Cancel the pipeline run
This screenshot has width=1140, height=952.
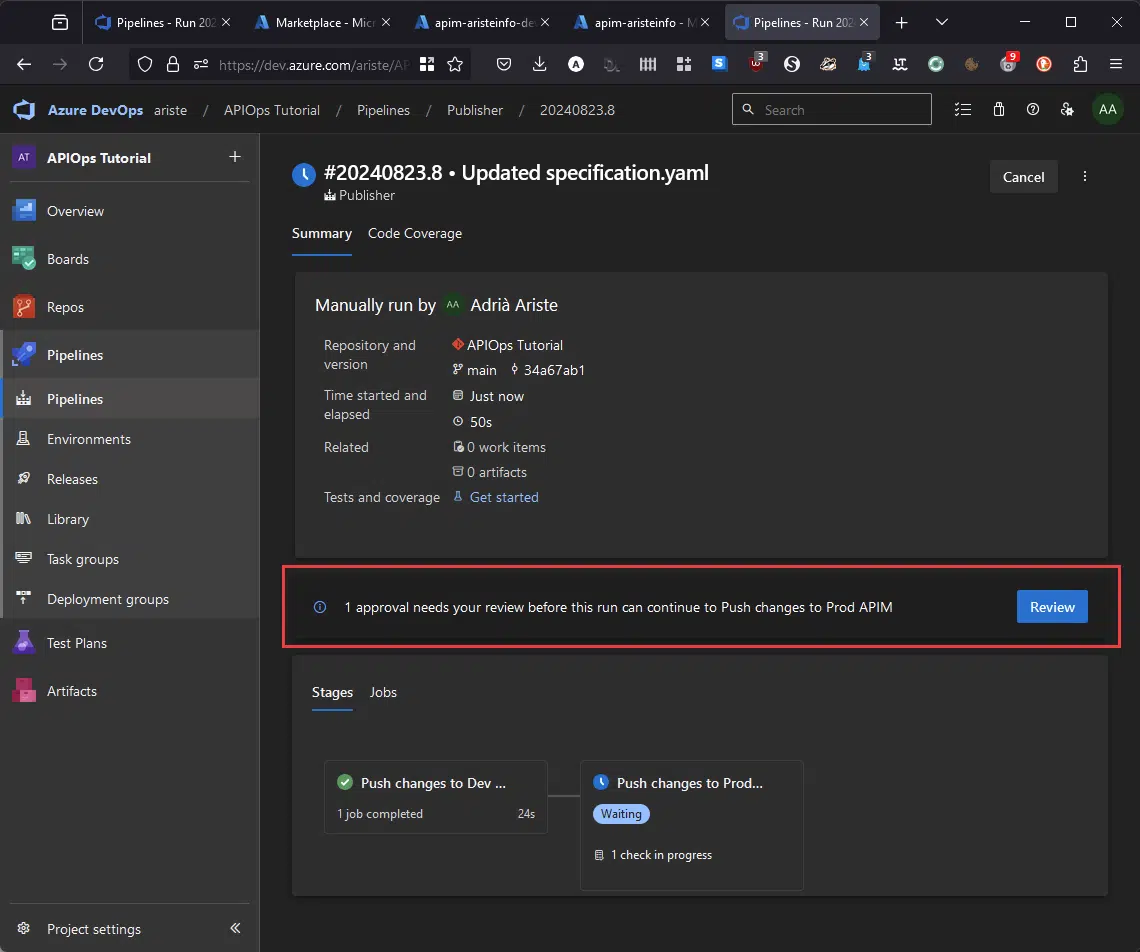1023,177
